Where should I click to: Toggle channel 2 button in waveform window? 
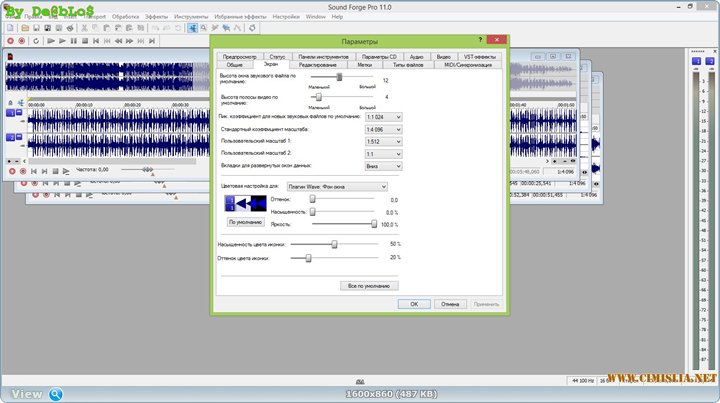[x=11, y=137]
